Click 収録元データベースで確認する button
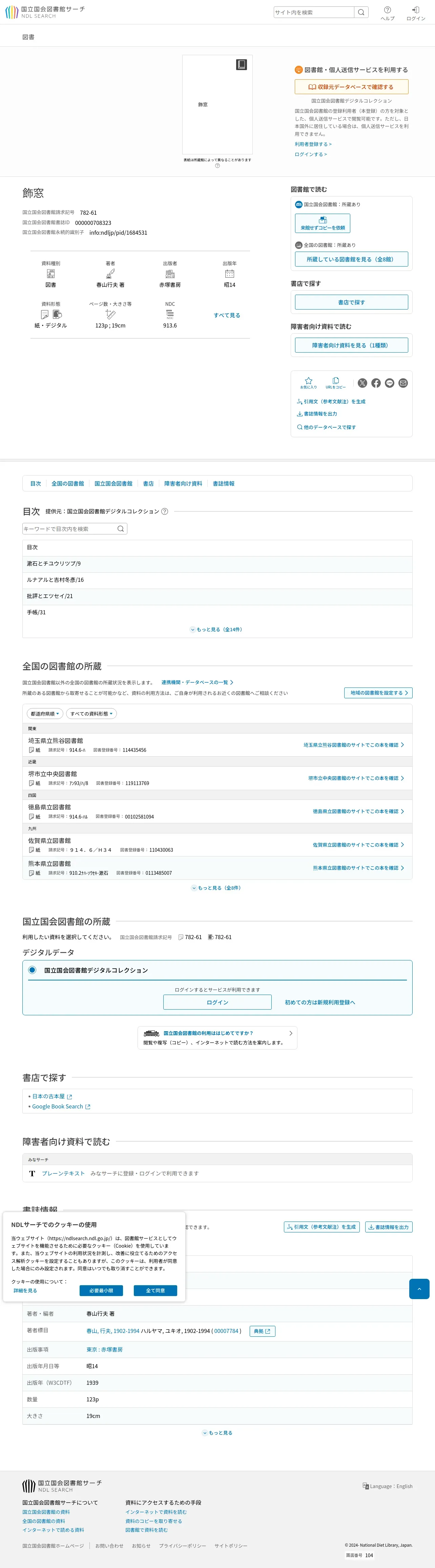Viewport: 435px width, 1568px height. pos(352,87)
